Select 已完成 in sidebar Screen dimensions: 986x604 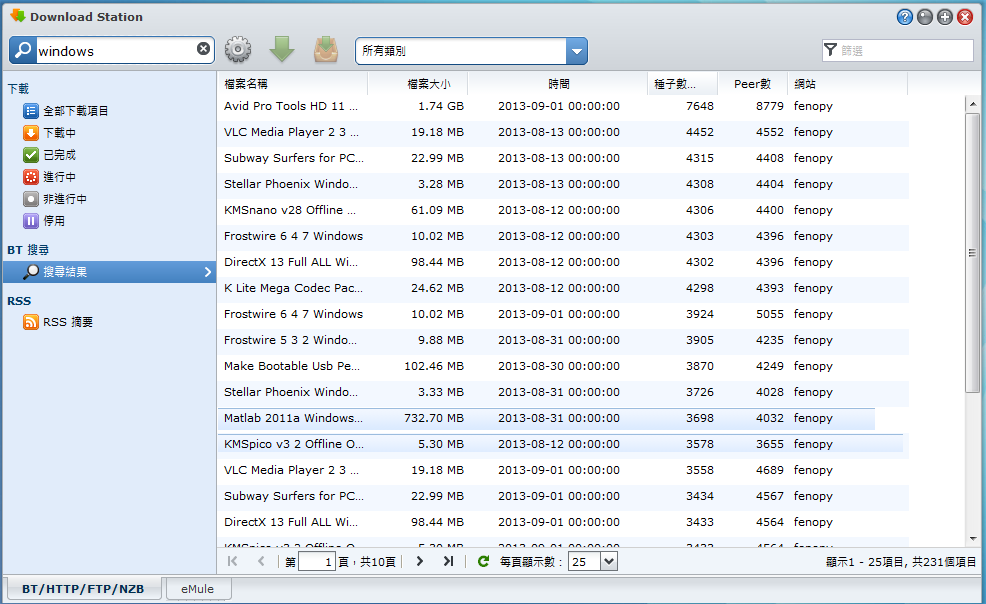pos(49,155)
